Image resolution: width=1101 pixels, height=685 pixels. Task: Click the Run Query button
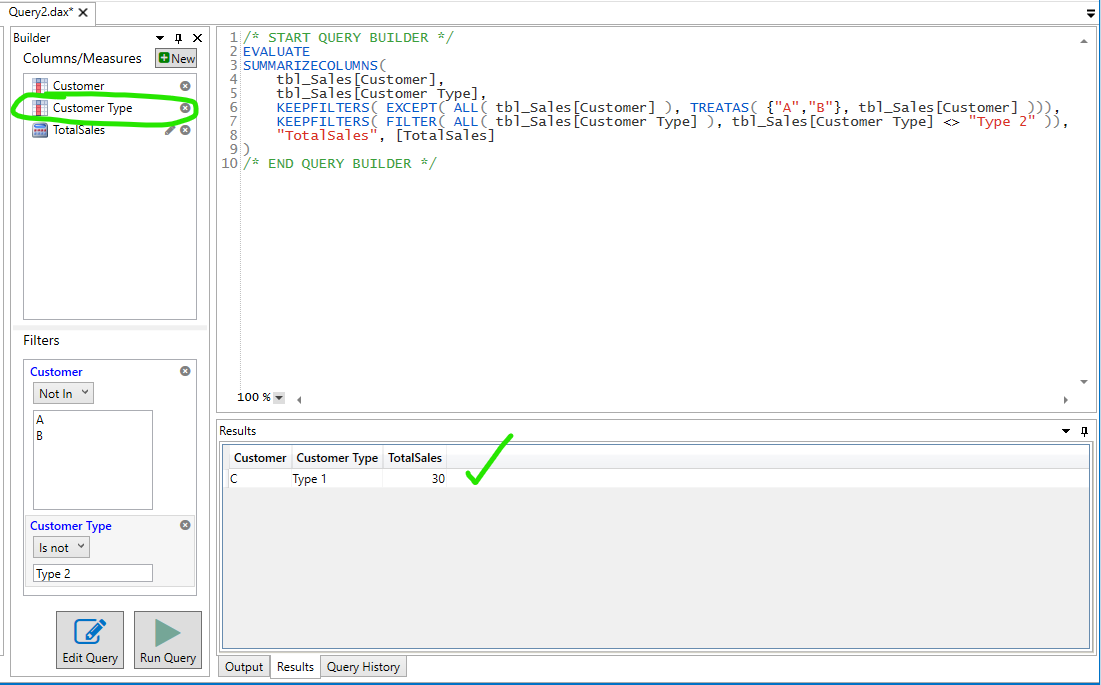point(167,639)
